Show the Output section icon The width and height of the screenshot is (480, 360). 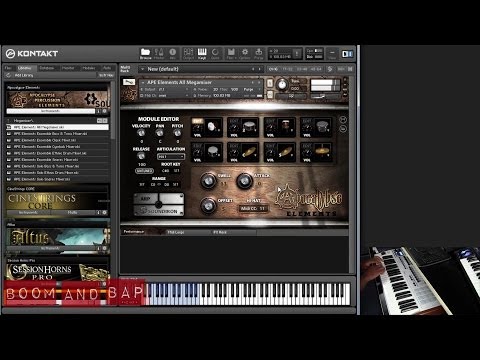pyautogui.click(x=188, y=53)
